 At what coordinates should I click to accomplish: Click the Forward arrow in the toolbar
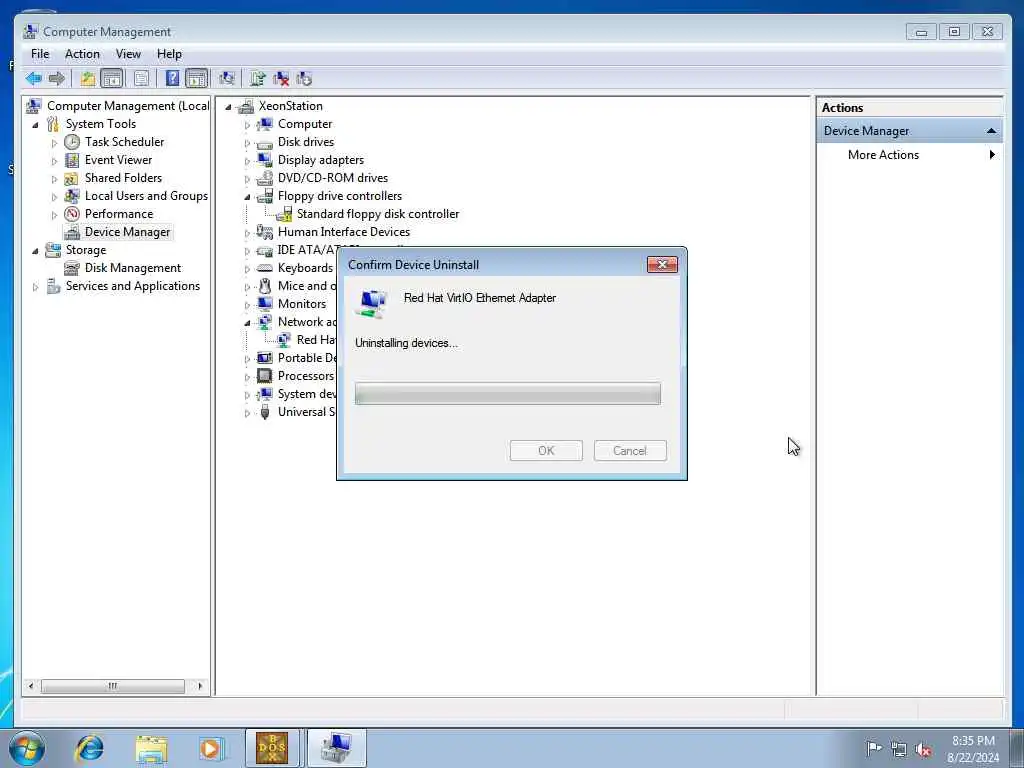(57, 79)
